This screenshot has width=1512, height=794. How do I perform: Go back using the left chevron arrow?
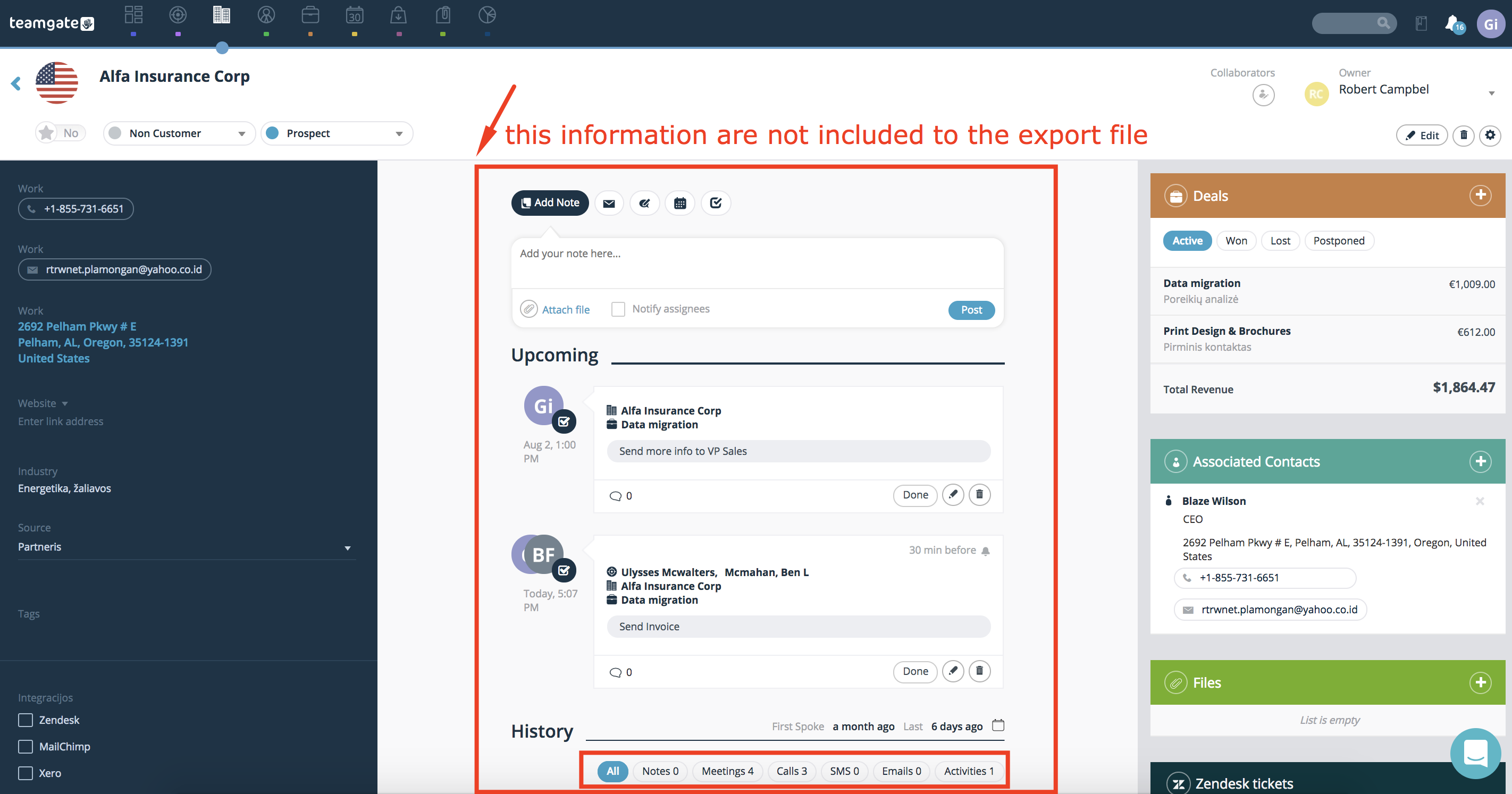pos(16,83)
